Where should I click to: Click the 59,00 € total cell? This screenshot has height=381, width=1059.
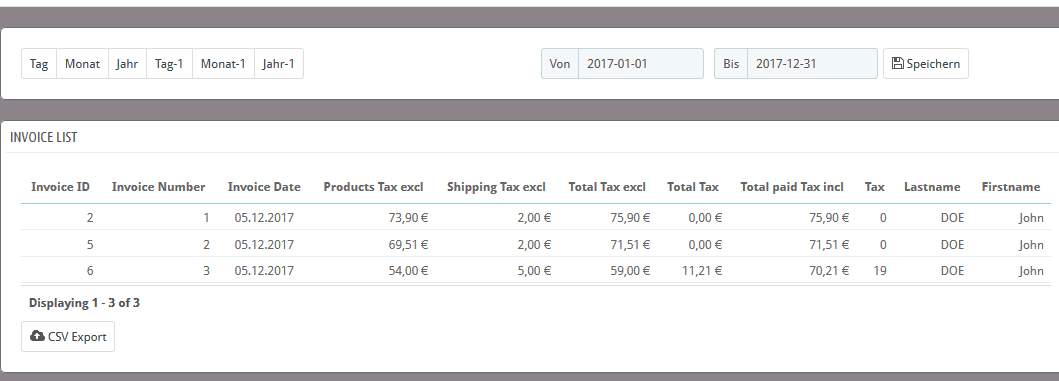[630, 270]
